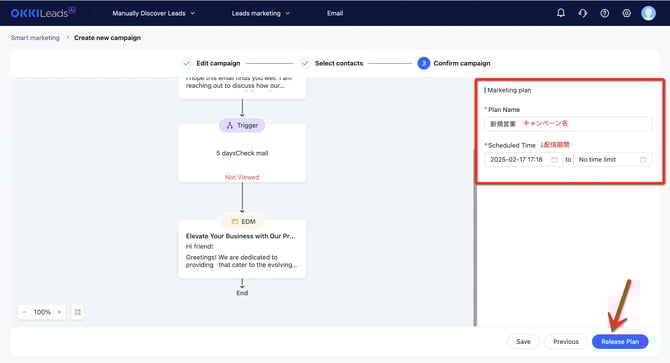Select the EDM node badge
Image resolution: width=670 pixels, height=363 pixels.
pos(243,222)
